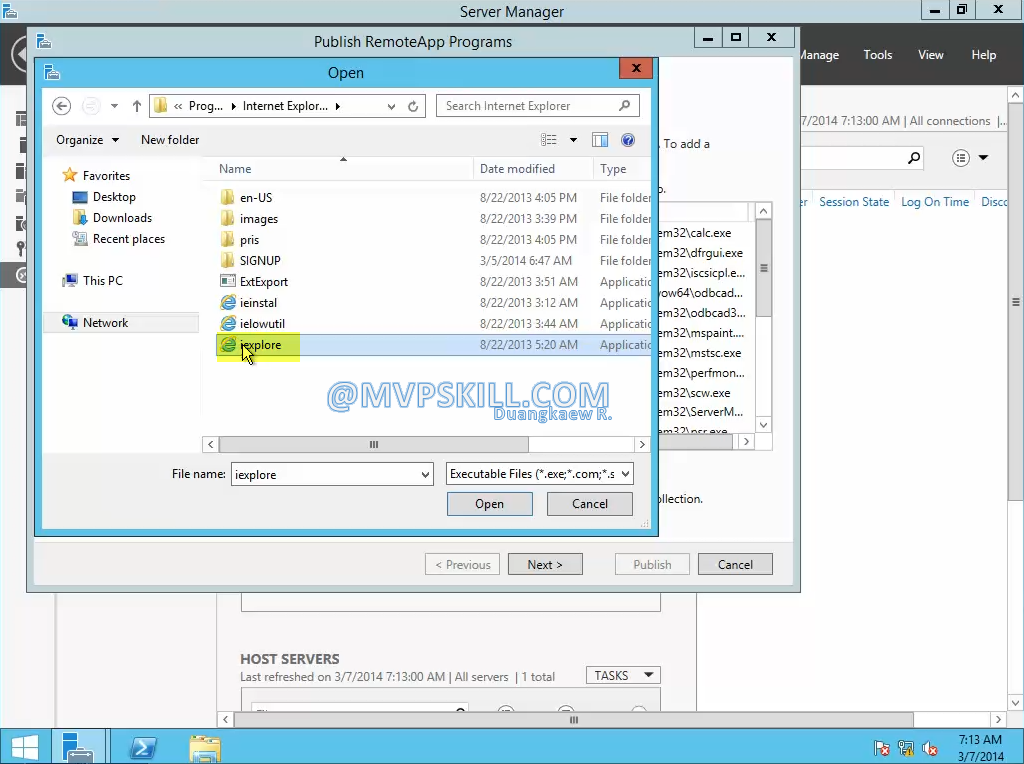Click New folder in the toolbar

170,140
